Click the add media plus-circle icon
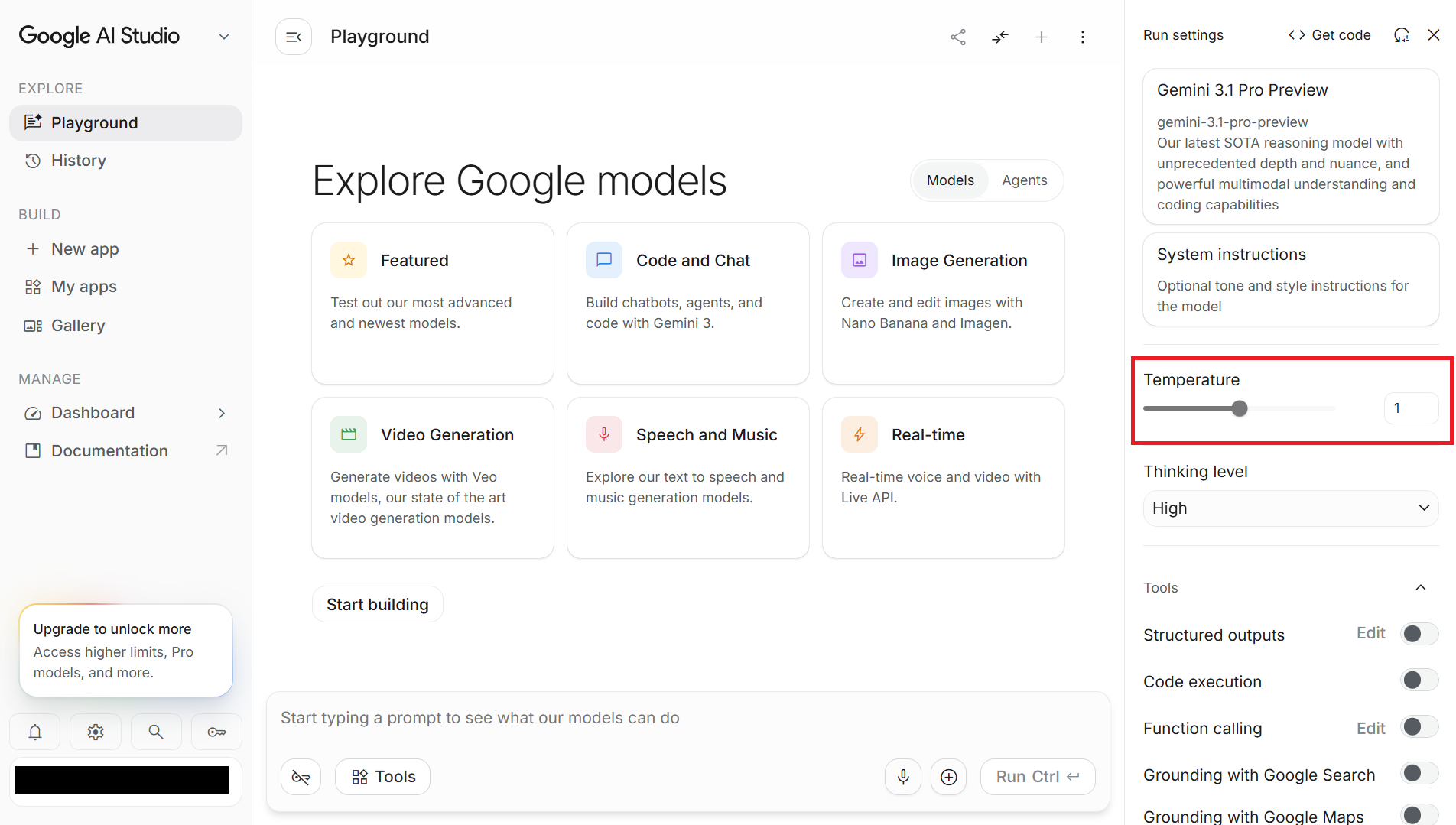The height and width of the screenshot is (825, 1456). (949, 777)
